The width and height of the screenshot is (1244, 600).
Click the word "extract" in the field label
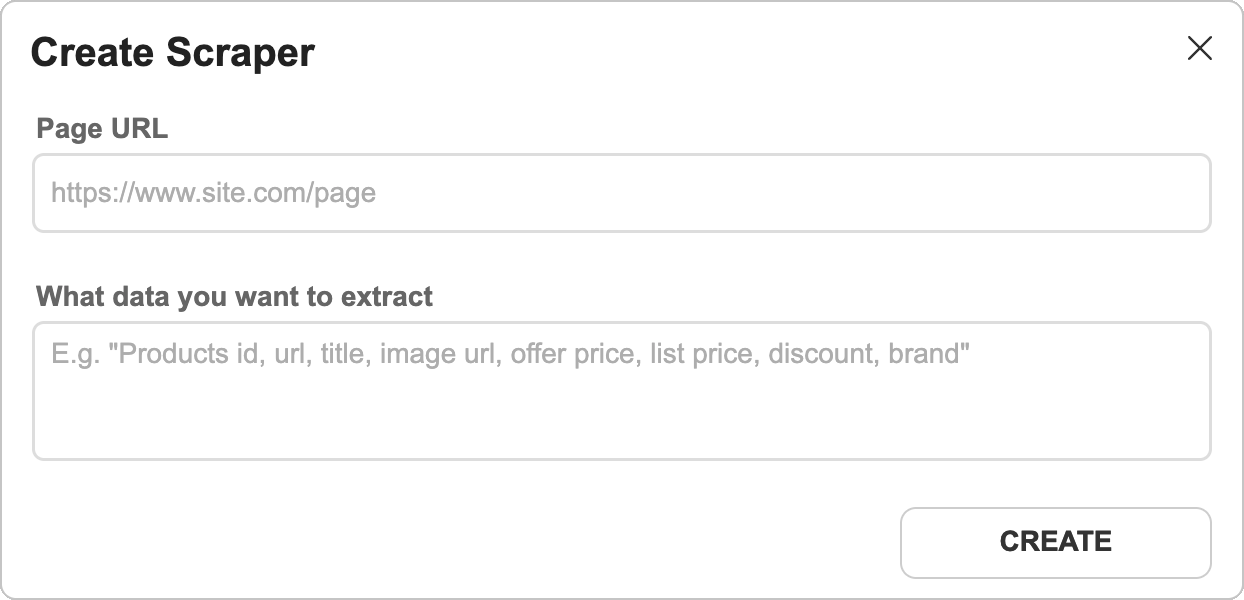pyautogui.click(x=387, y=297)
